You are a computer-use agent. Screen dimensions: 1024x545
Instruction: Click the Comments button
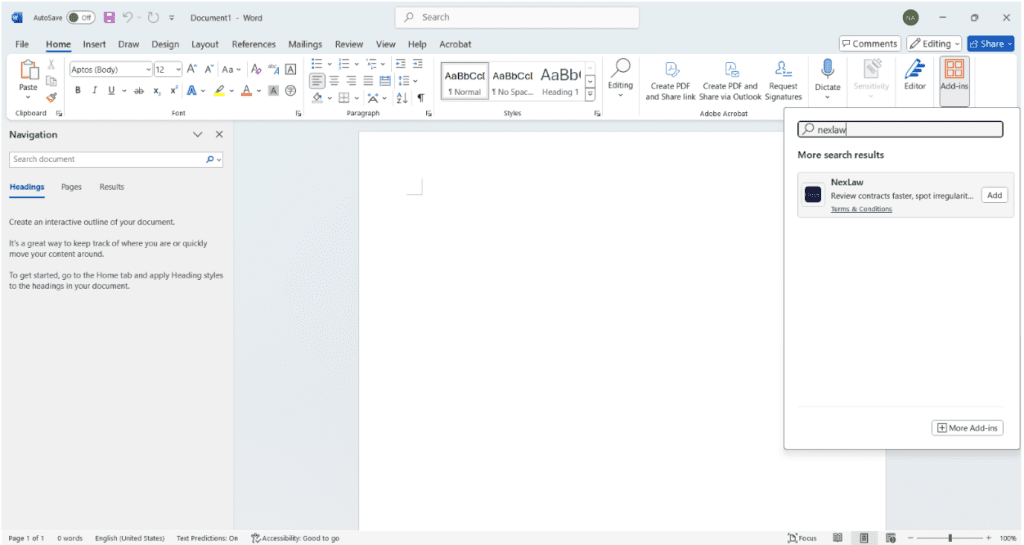tap(869, 44)
